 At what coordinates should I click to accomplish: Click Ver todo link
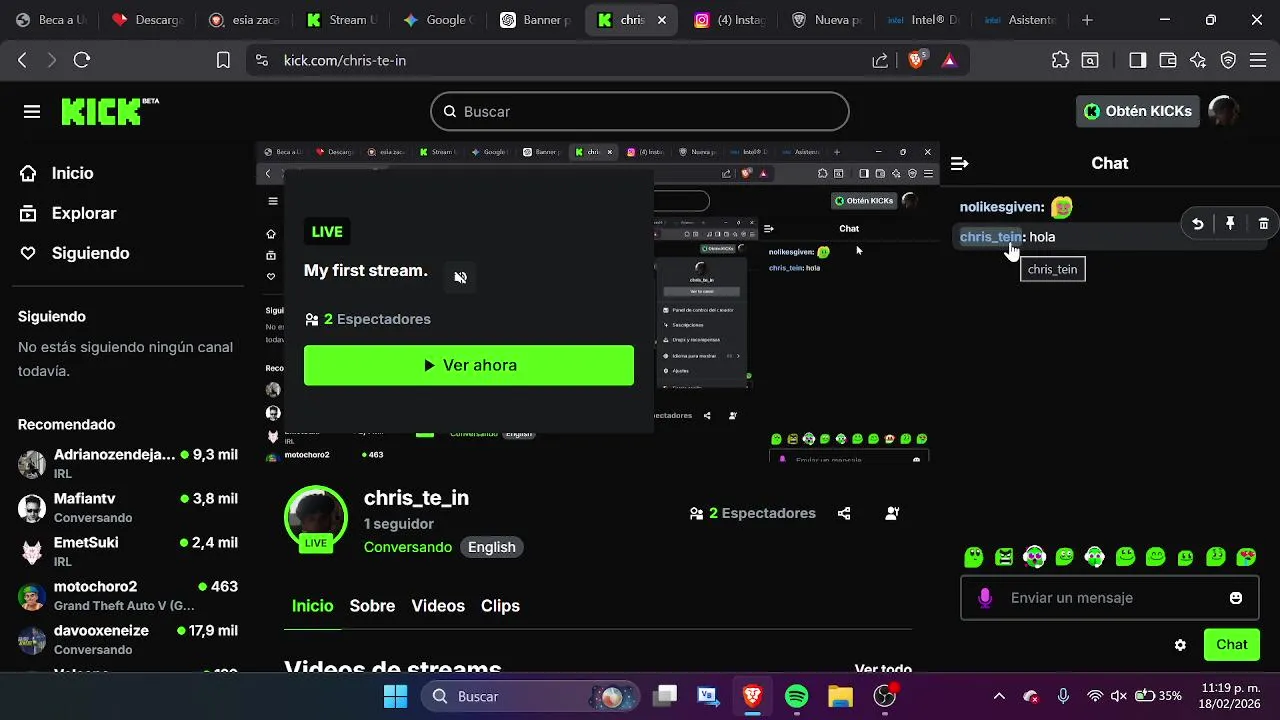883,668
